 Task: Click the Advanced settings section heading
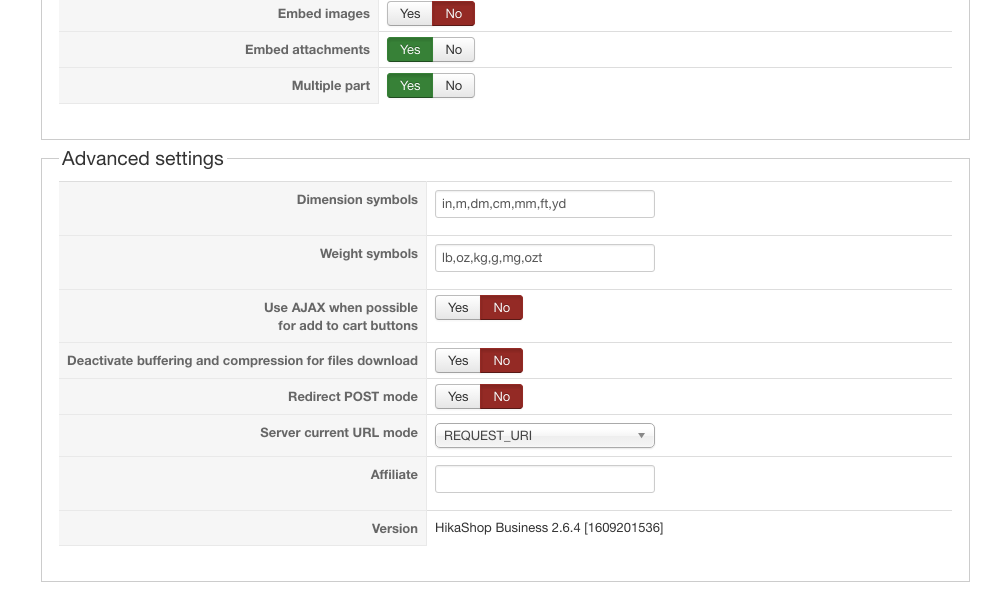pos(143,159)
